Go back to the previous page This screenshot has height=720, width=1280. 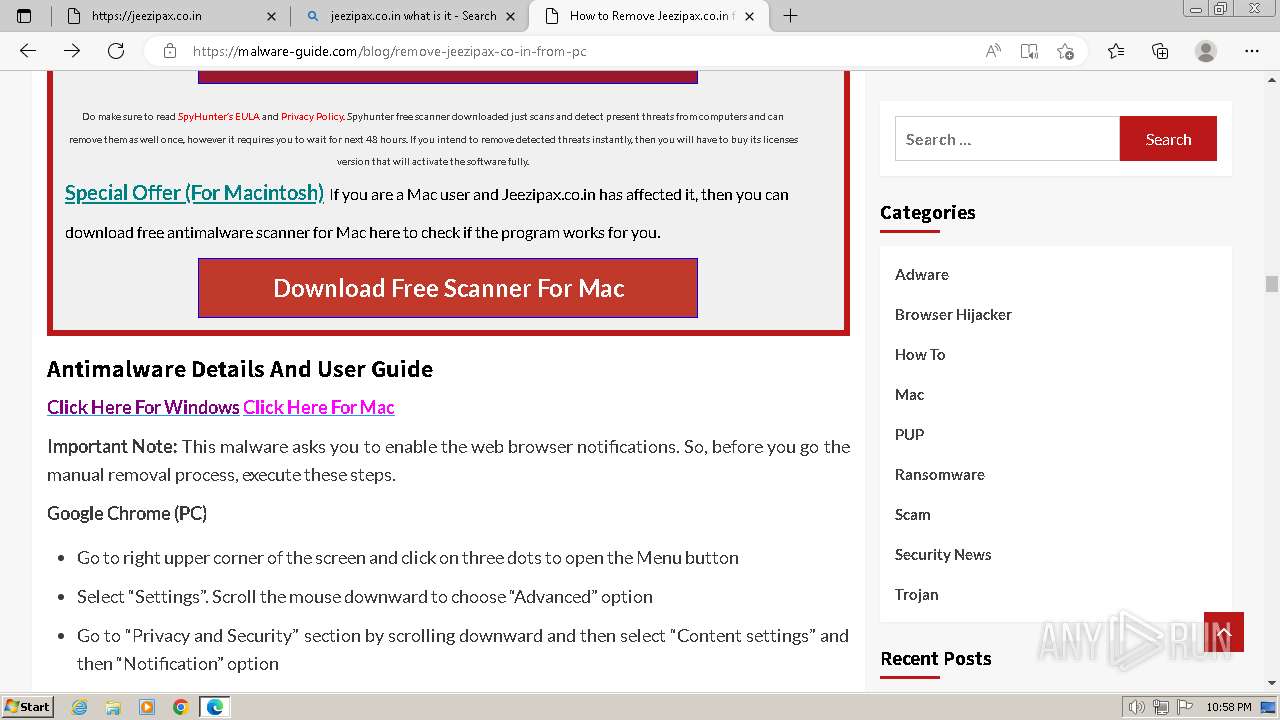(28, 51)
